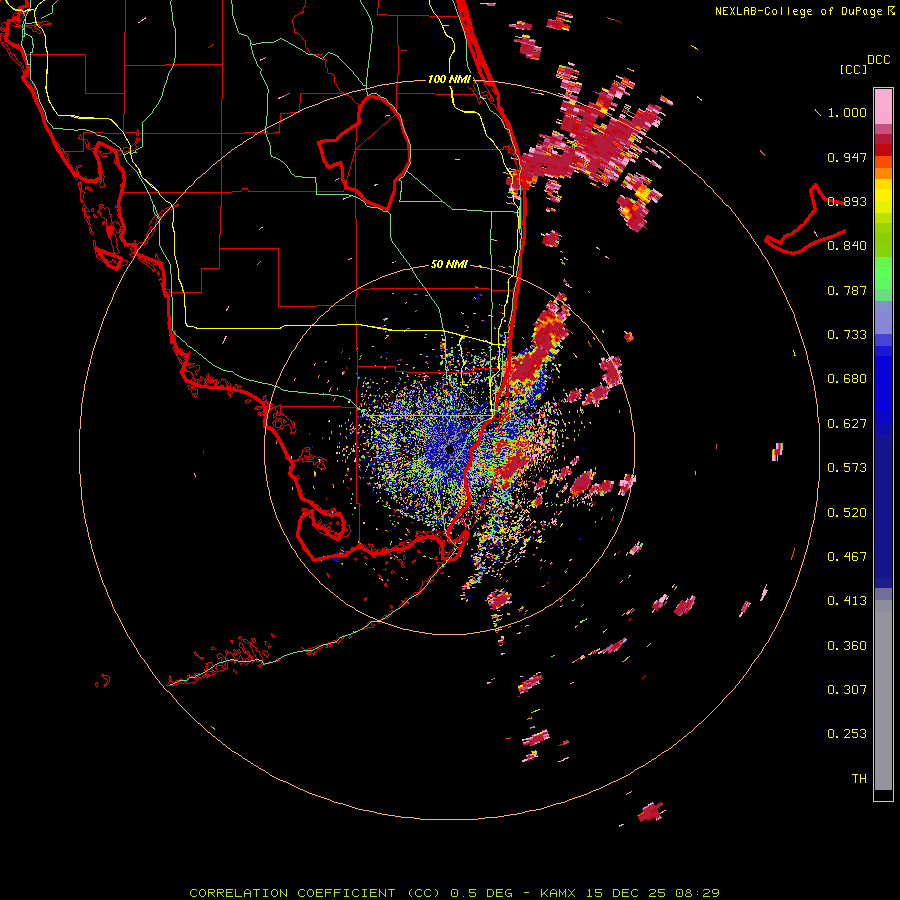Click the 08:29 timestamp
The width and height of the screenshot is (900, 900).
click(x=697, y=893)
